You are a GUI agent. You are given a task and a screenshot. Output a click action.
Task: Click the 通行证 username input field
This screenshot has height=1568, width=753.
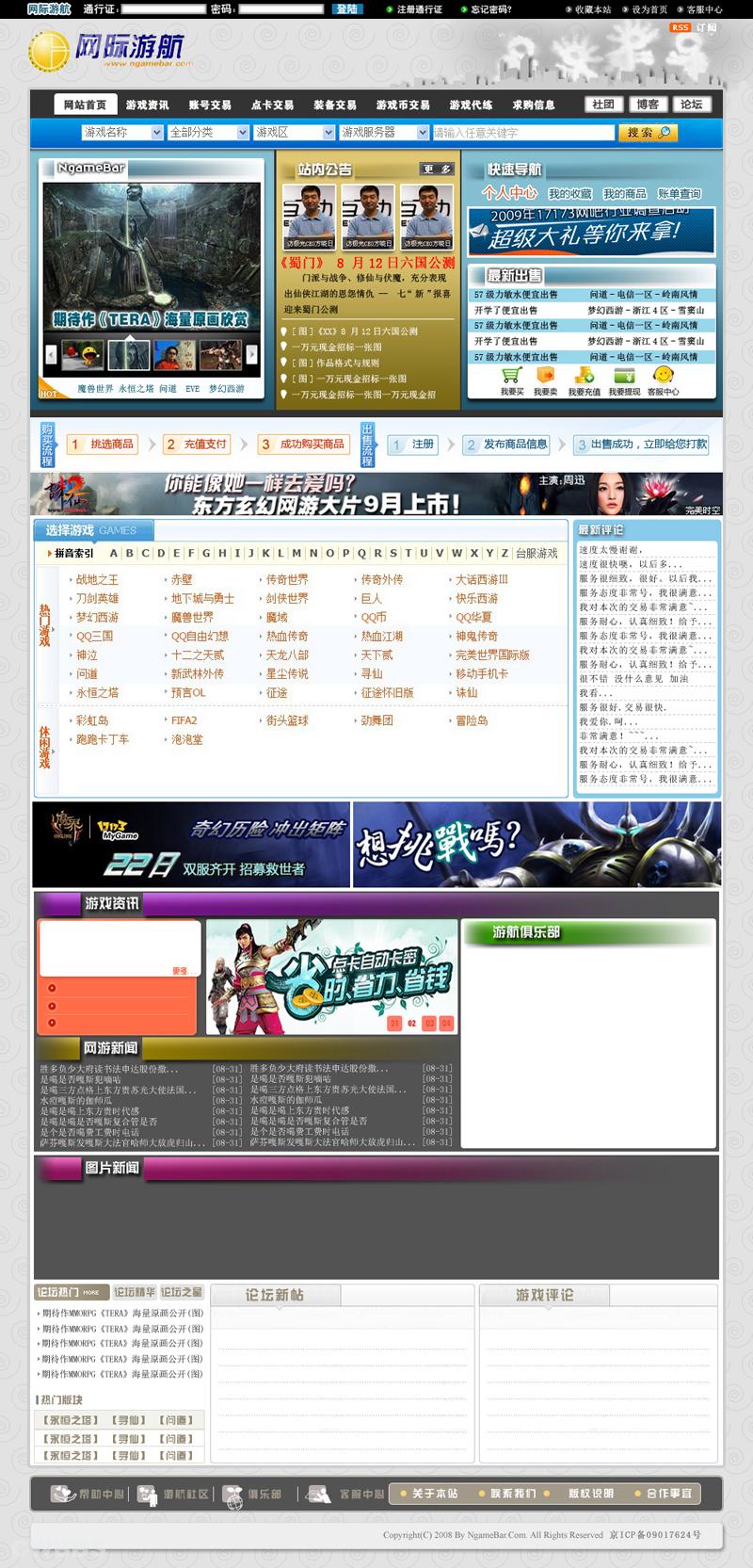point(163,9)
